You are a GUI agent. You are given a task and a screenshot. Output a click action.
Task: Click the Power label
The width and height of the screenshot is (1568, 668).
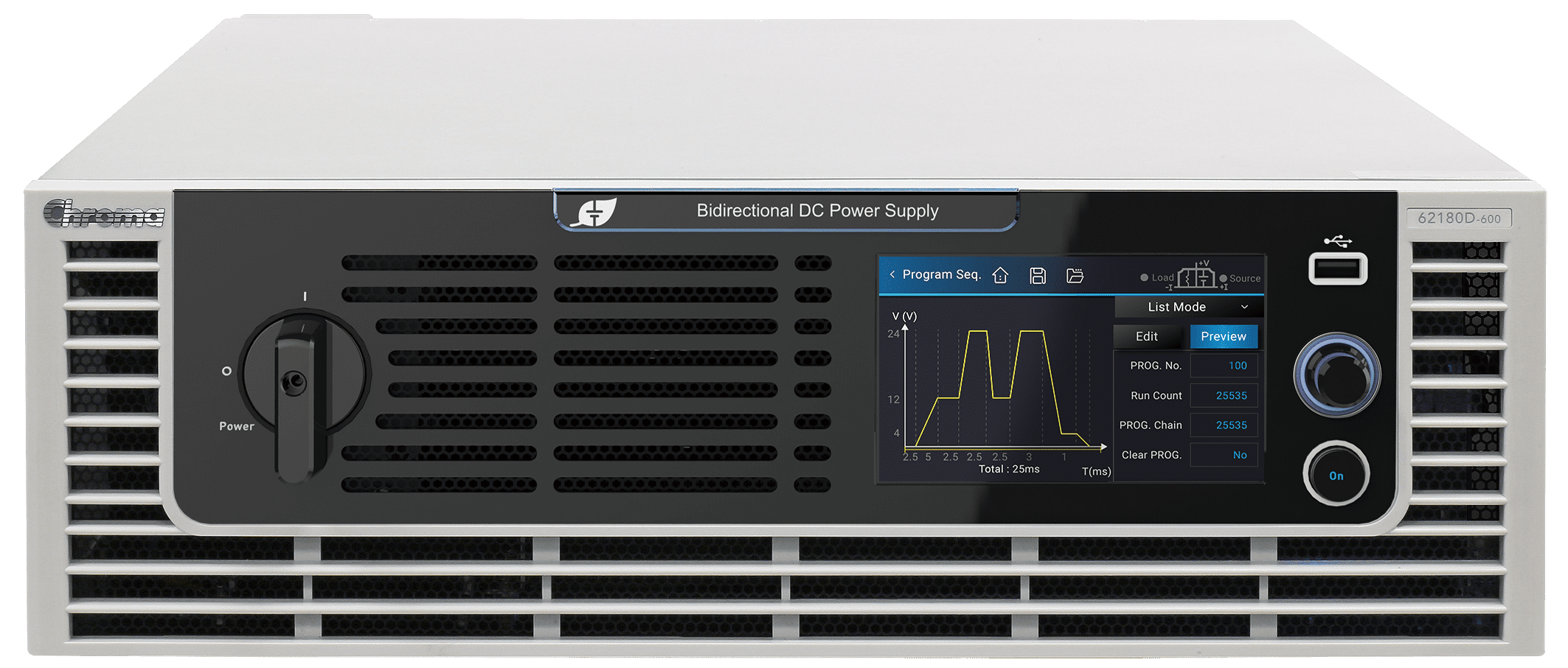(x=237, y=426)
